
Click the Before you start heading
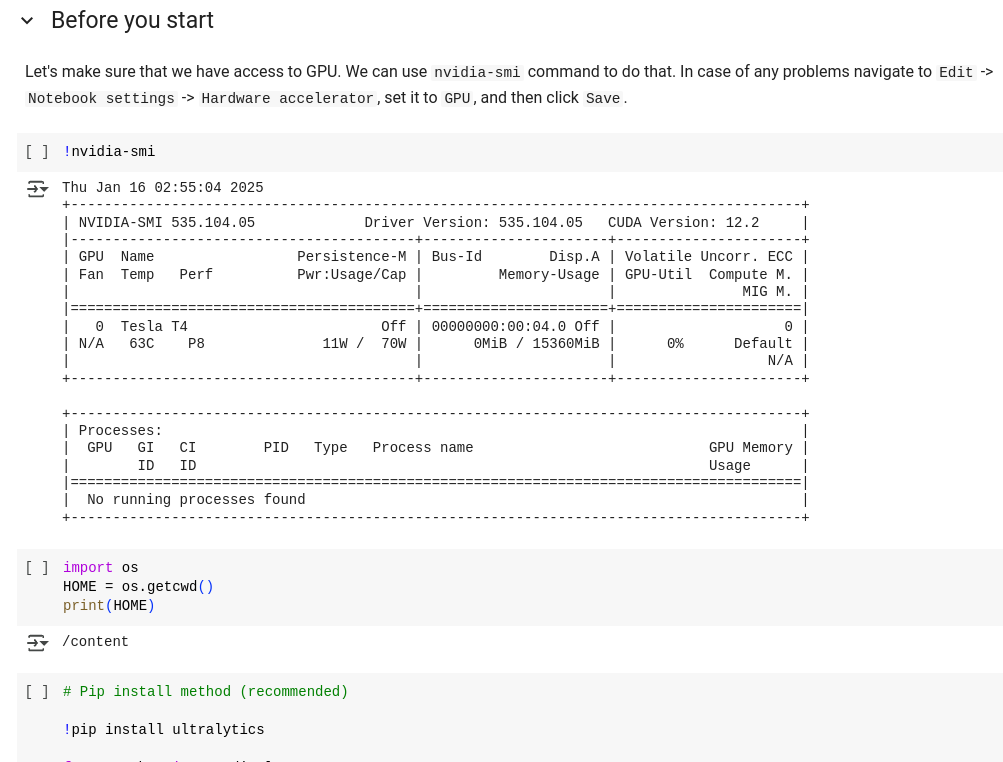point(132,20)
